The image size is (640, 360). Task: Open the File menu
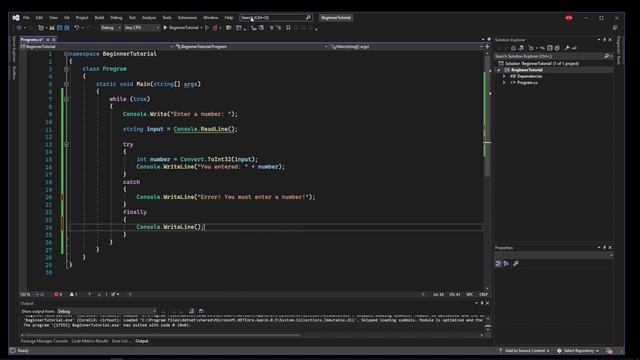26,18
